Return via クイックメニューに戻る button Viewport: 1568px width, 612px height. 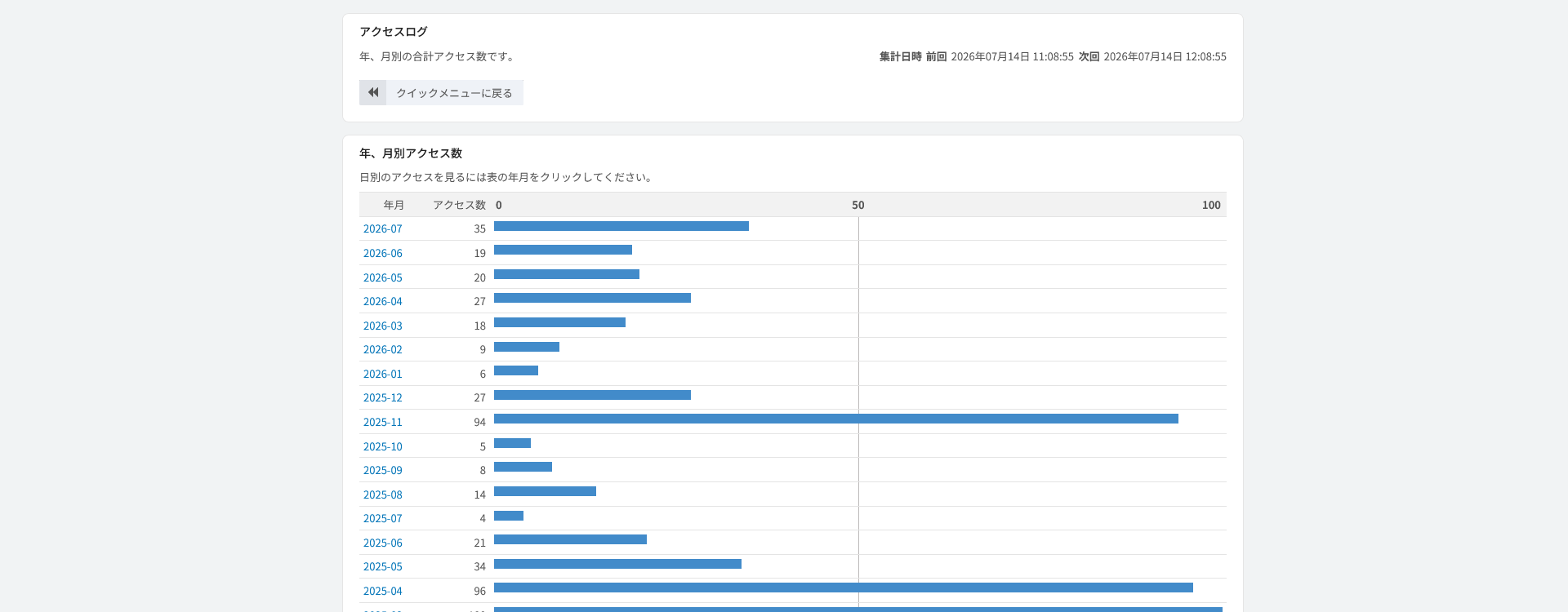point(441,92)
